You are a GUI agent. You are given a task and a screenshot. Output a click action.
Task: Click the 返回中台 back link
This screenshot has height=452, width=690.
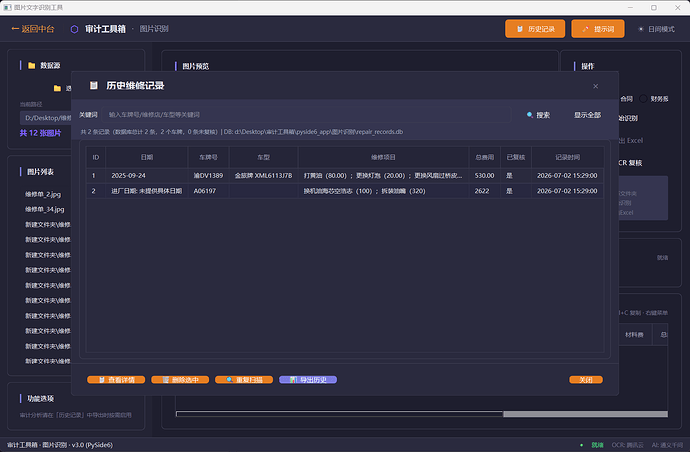pos(33,29)
